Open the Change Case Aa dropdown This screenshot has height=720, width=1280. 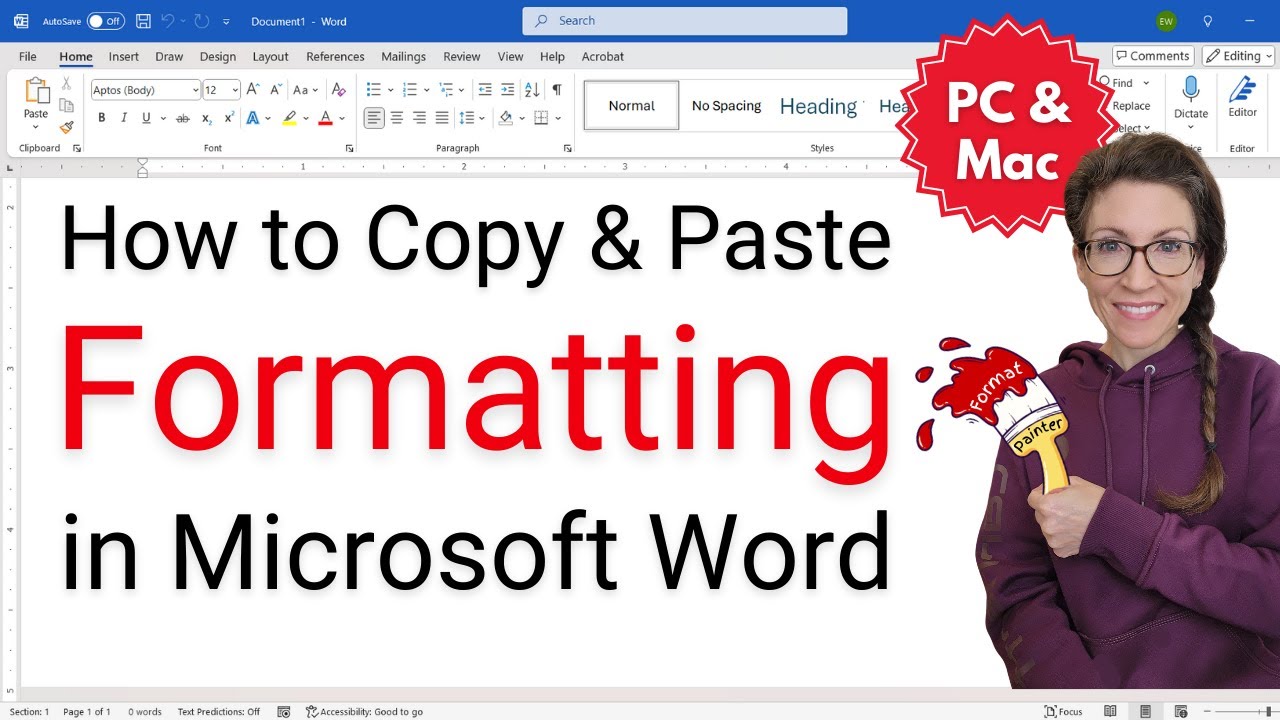point(316,90)
